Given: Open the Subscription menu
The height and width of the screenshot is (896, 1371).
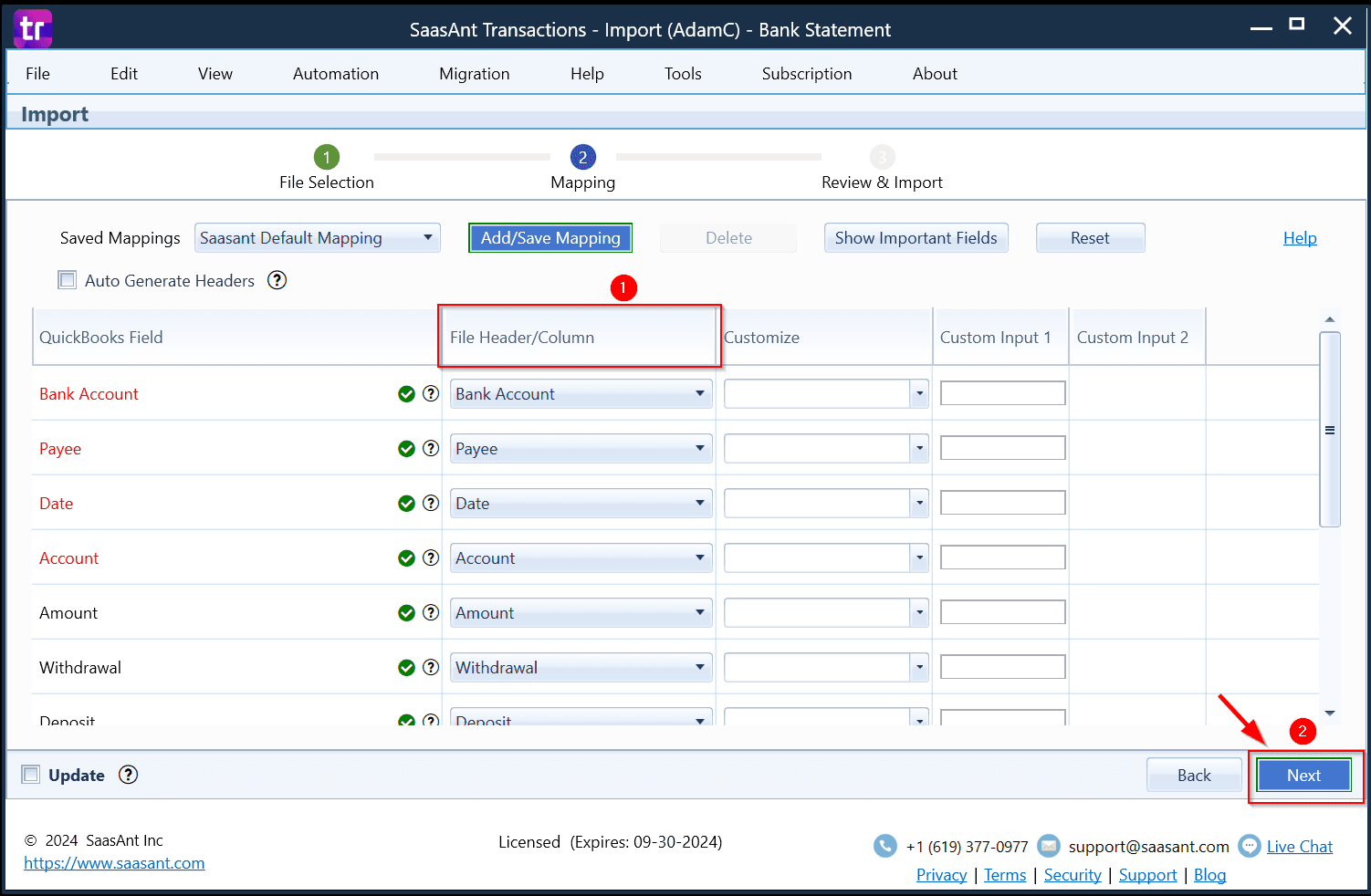Looking at the screenshot, I should pyautogui.click(x=807, y=74).
